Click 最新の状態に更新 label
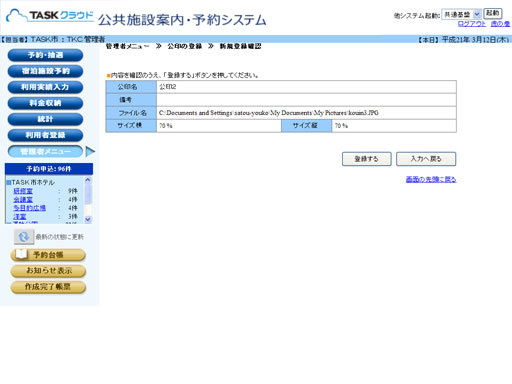 pyautogui.click(x=60, y=237)
